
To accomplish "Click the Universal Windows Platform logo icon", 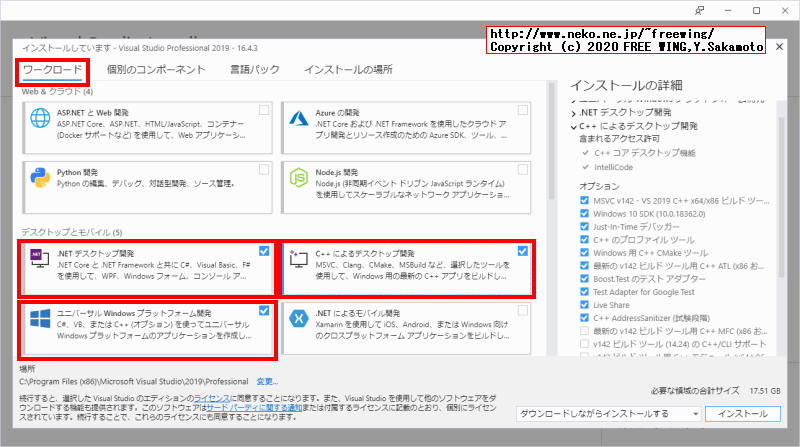I will (40, 318).
